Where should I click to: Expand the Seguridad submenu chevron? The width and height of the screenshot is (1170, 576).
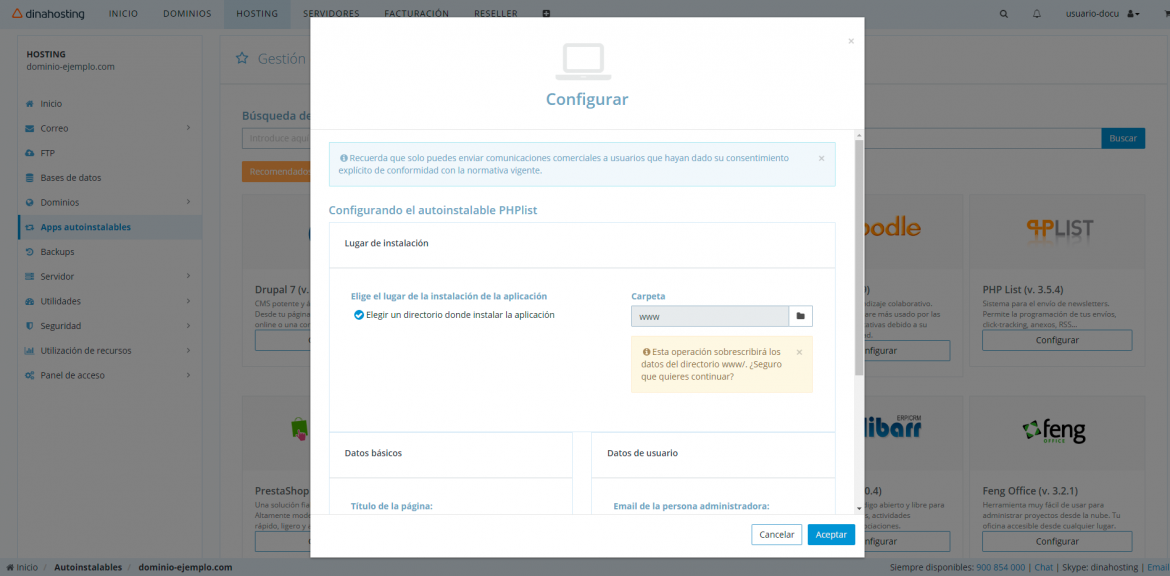tap(188, 325)
